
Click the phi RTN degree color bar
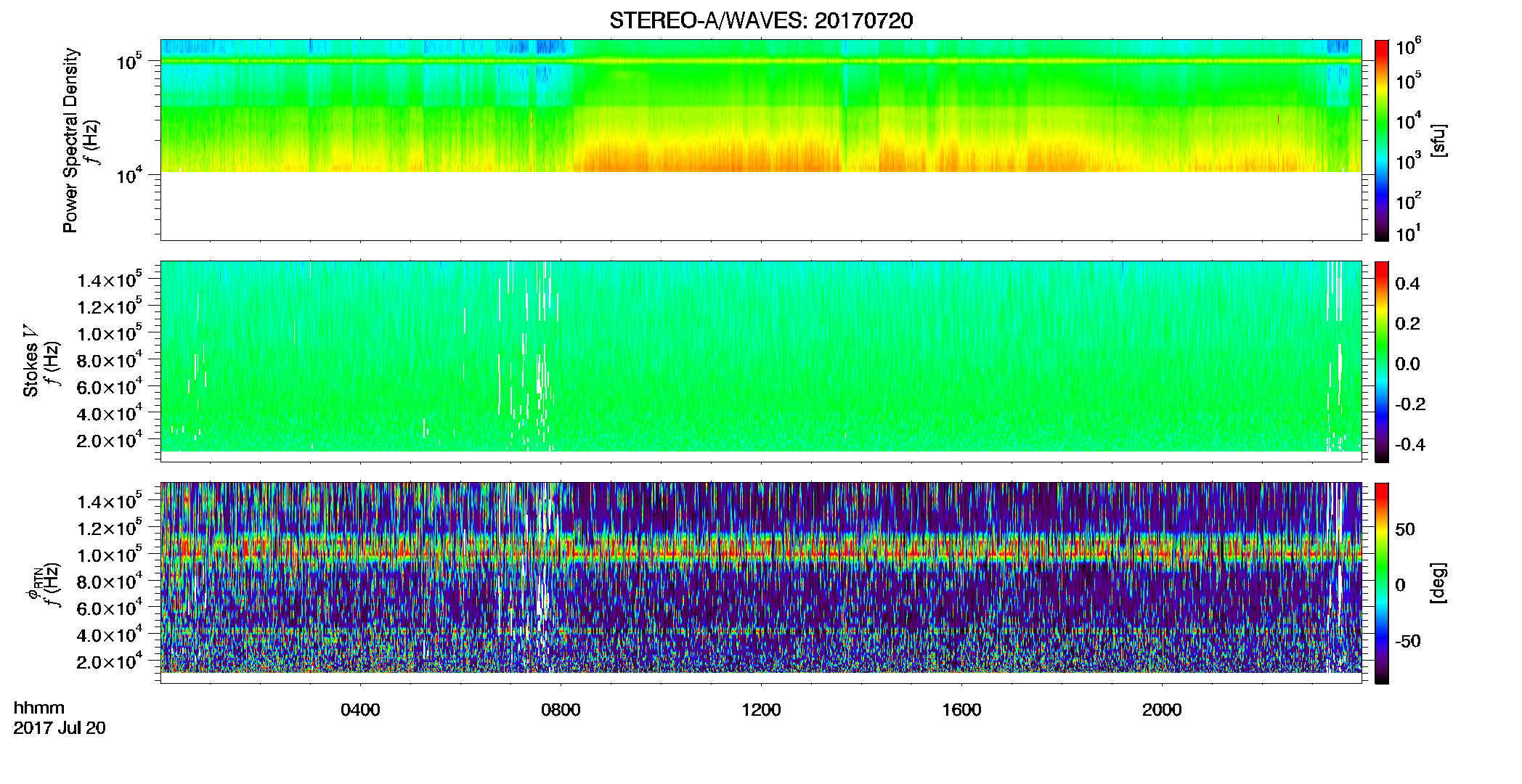pos(1382,583)
